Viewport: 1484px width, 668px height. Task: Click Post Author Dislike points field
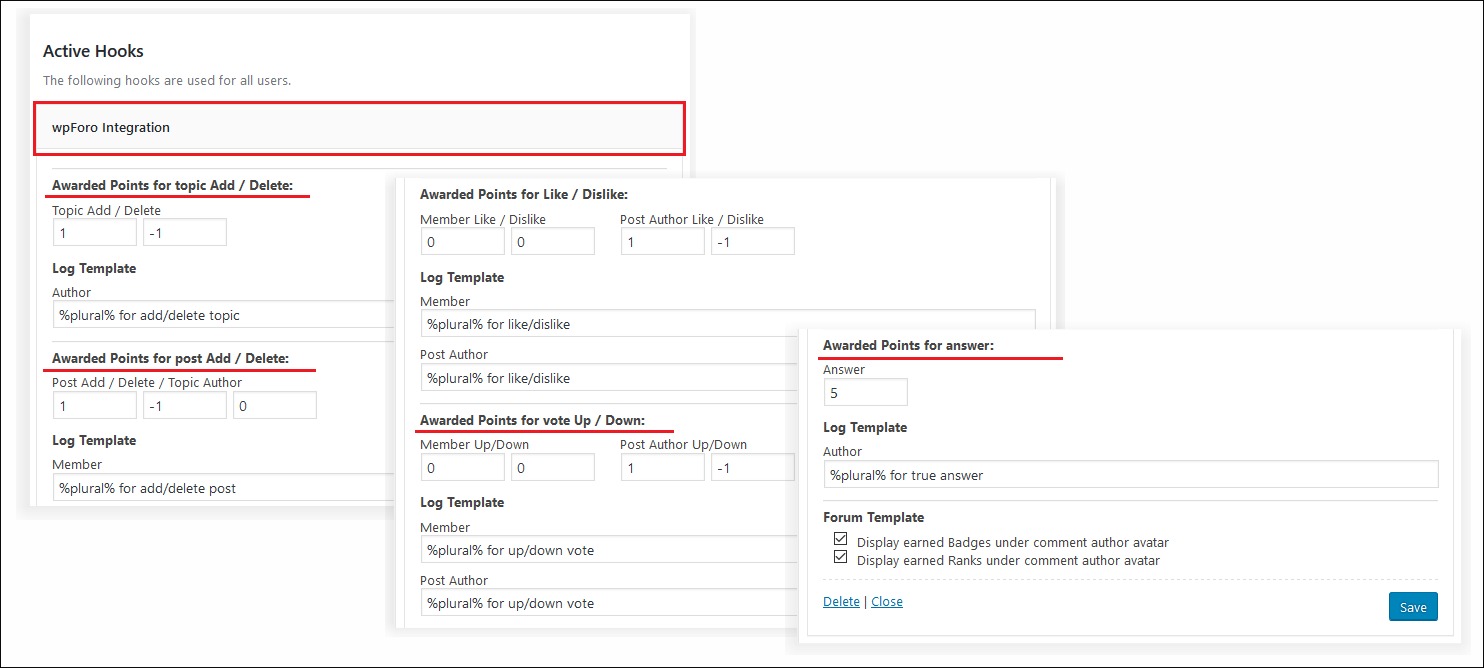(x=752, y=241)
